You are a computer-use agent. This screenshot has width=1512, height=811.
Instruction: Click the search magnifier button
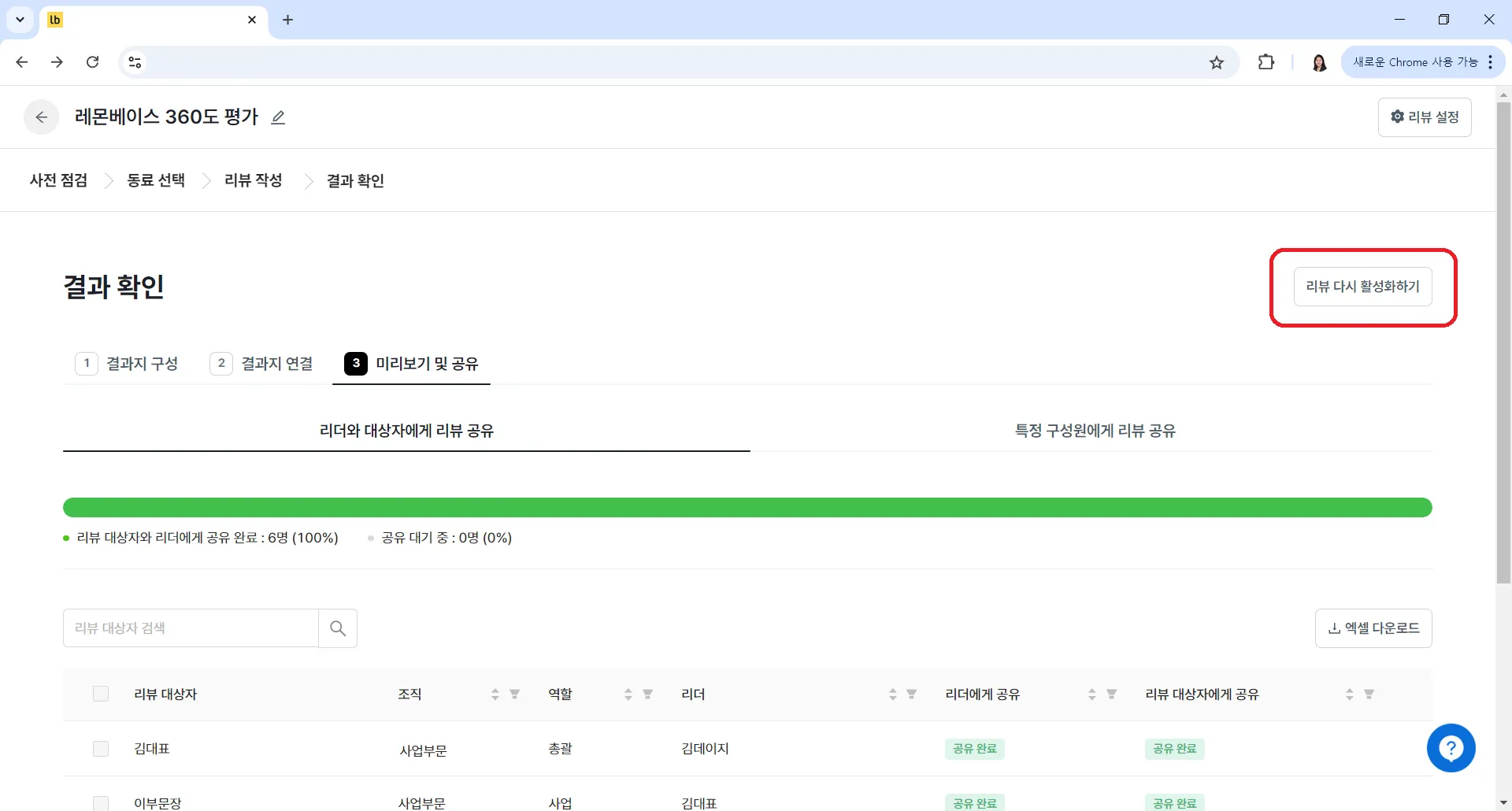tap(338, 628)
